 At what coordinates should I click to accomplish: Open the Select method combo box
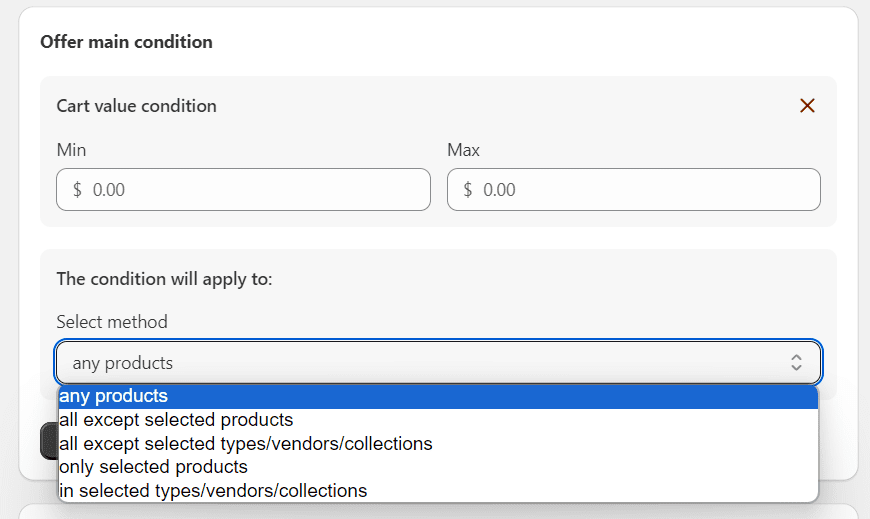(x=420, y=363)
